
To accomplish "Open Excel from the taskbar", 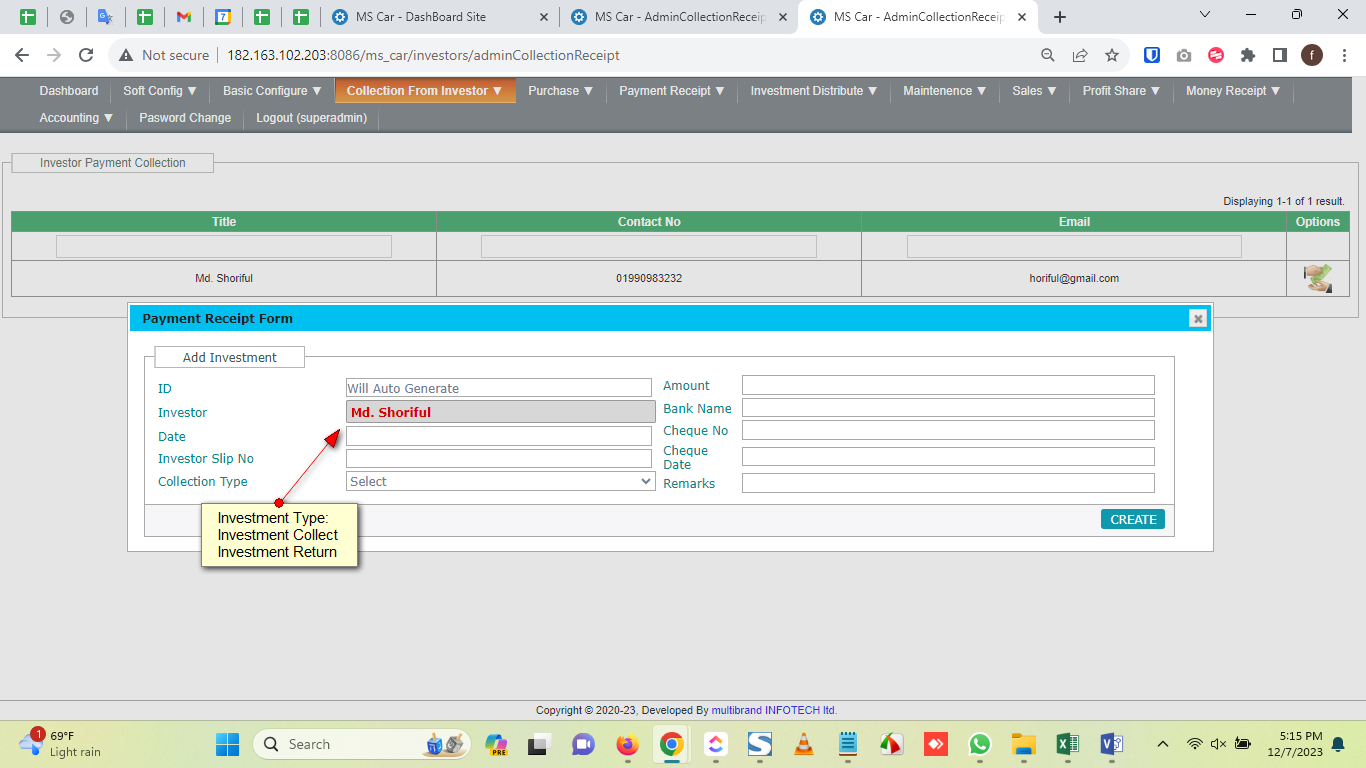I will pyautogui.click(x=1067, y=744).
